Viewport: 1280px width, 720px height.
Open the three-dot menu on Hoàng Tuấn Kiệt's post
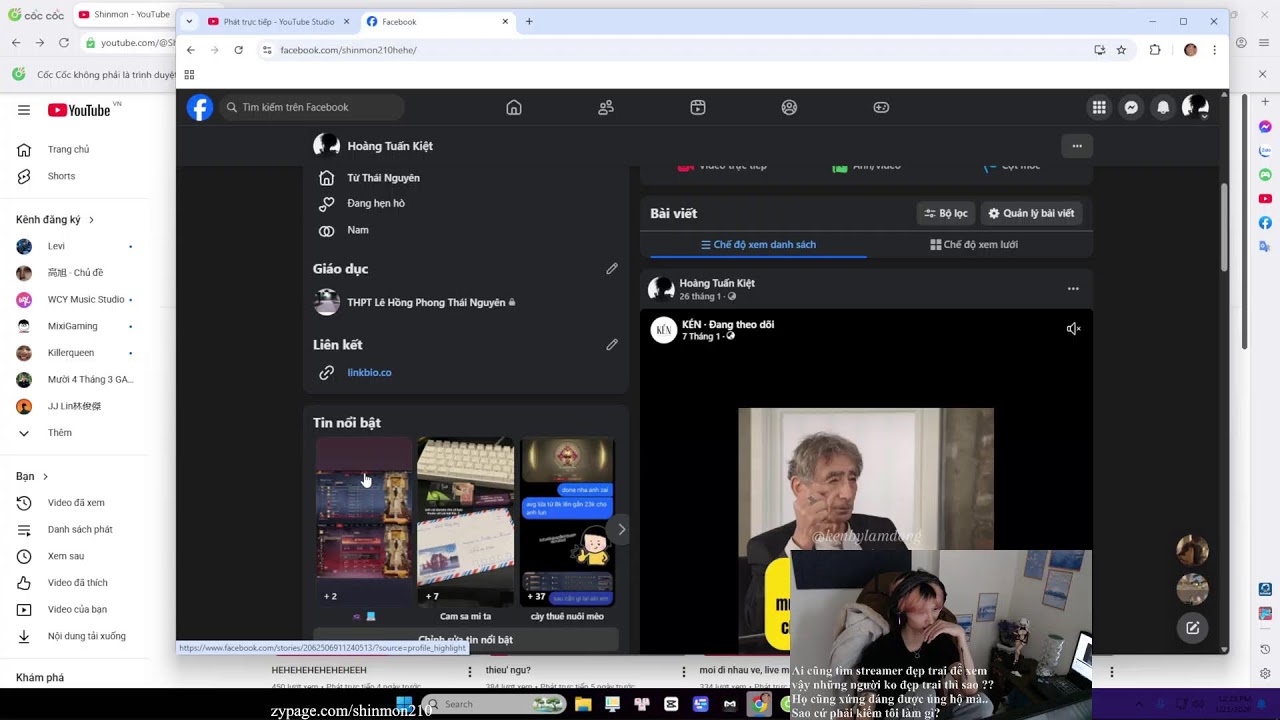click(x=1073, y=289)
